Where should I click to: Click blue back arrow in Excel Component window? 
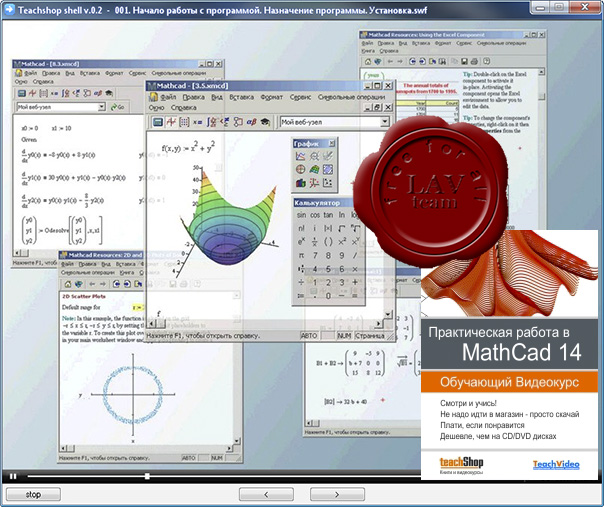tap(413, 61)
